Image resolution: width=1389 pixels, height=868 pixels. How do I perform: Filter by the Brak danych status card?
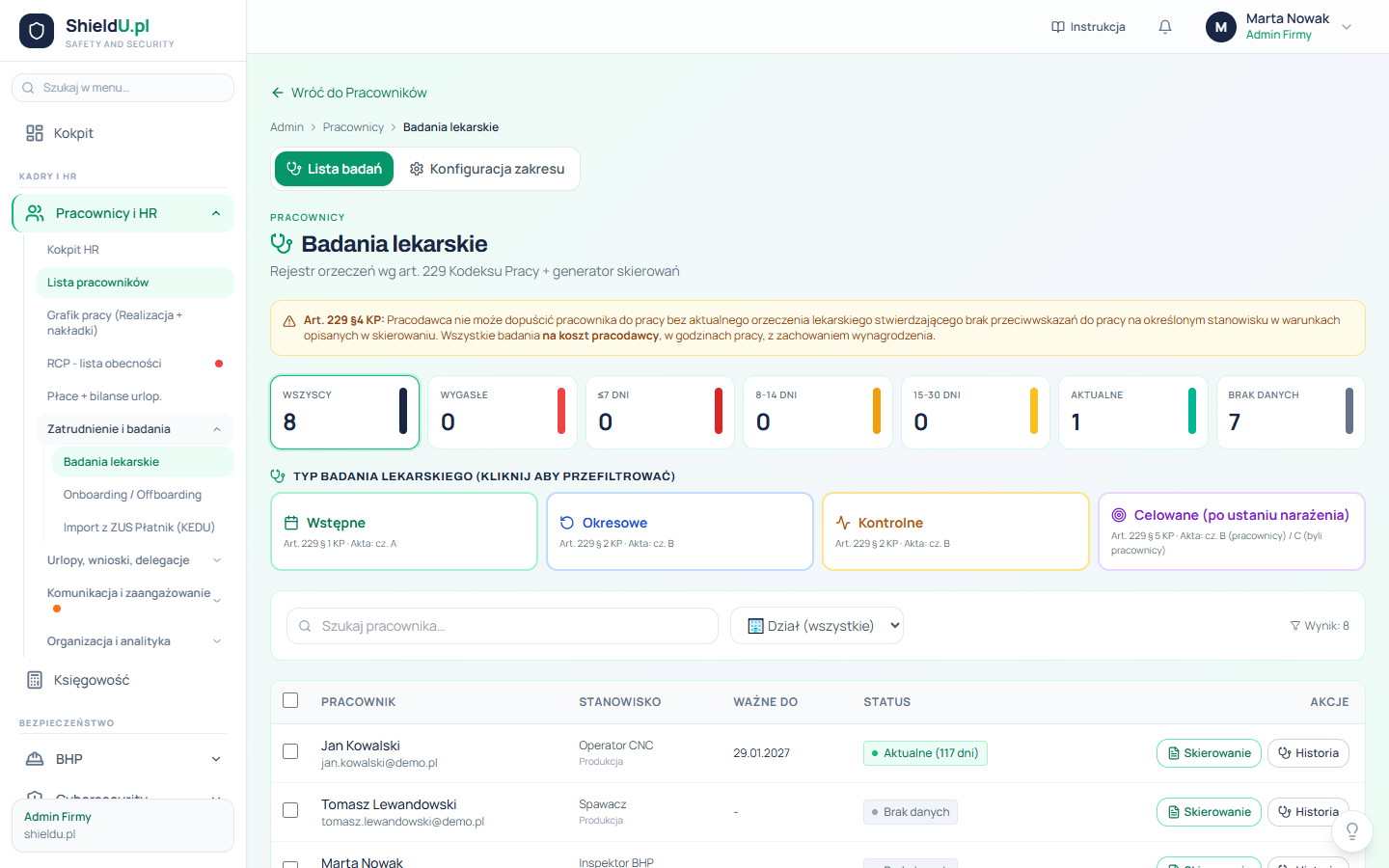pyautogui.click(x=1291, y=412)
